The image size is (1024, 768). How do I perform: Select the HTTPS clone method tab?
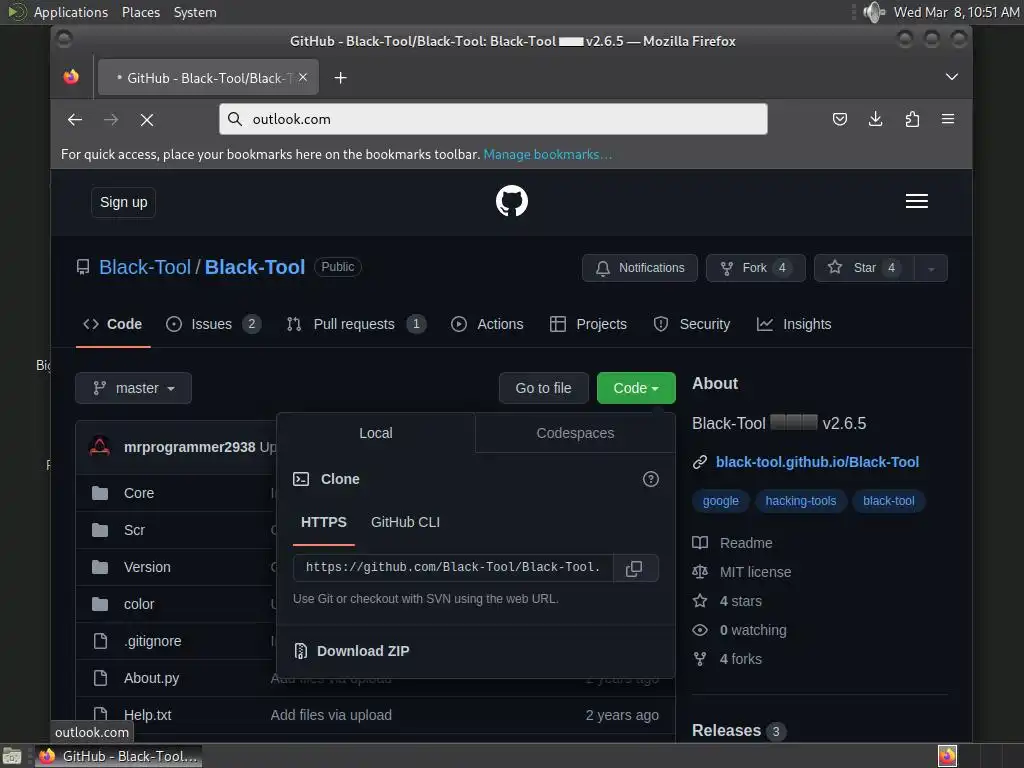coord(324,522)
